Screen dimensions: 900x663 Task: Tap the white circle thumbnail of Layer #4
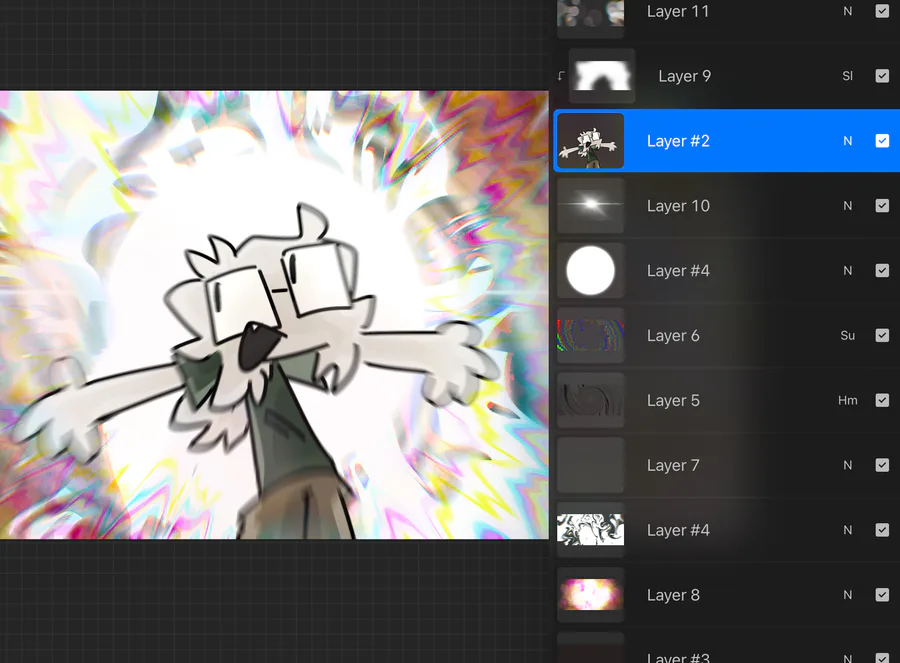[591, 270]
